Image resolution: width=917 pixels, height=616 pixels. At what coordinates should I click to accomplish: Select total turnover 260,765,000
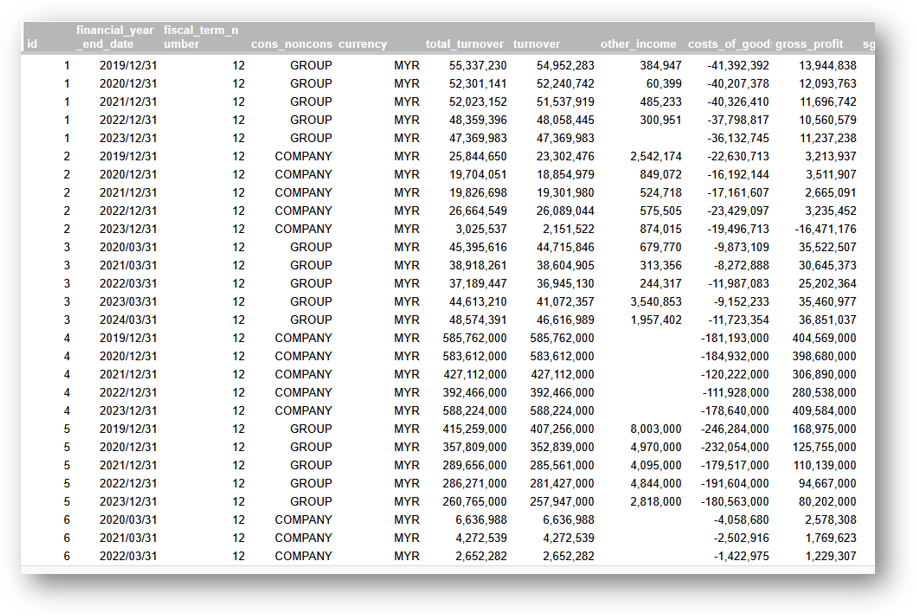click(474, 501)
